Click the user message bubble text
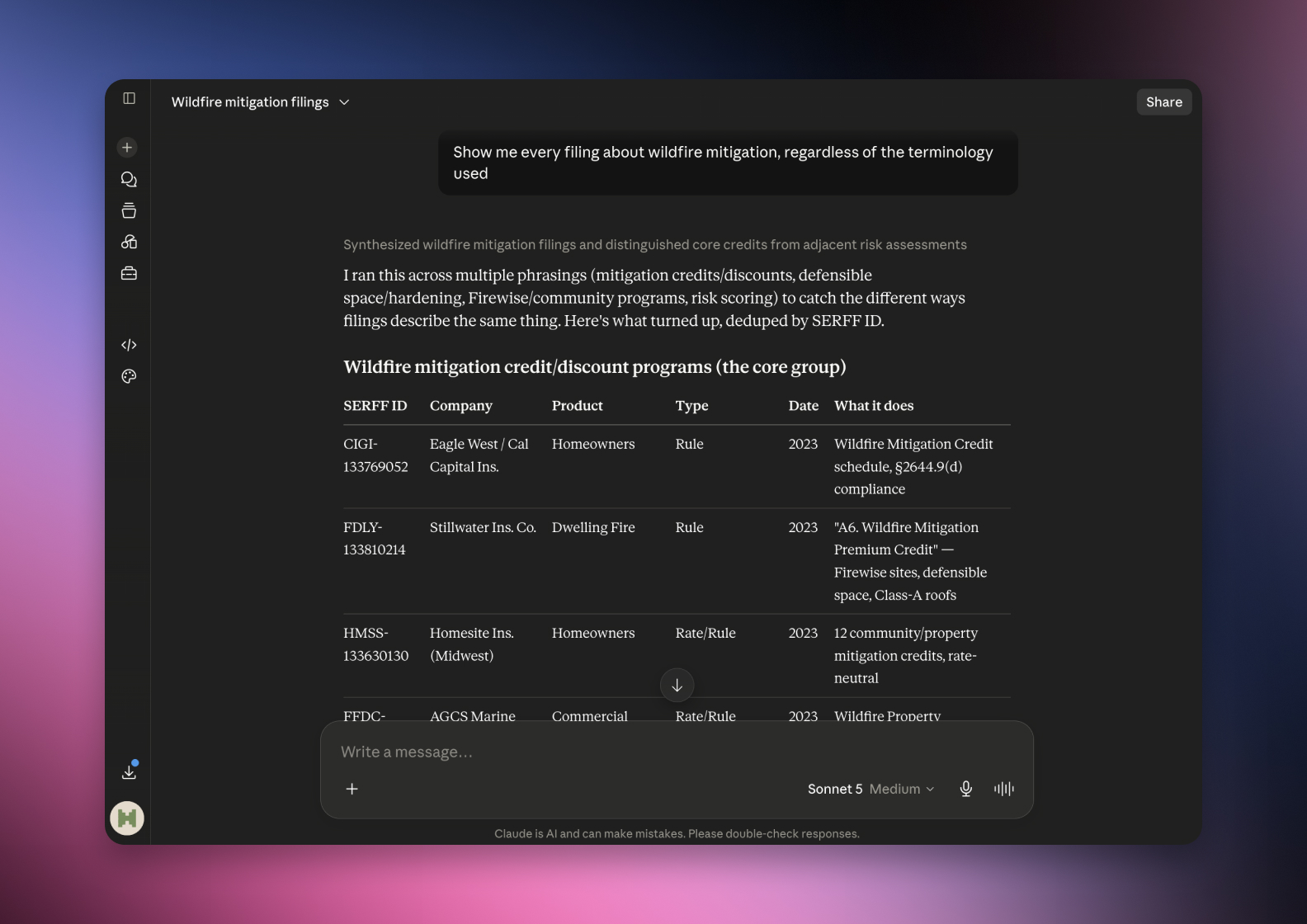This screenshot has width=1307, height=924. click(724, 163)
